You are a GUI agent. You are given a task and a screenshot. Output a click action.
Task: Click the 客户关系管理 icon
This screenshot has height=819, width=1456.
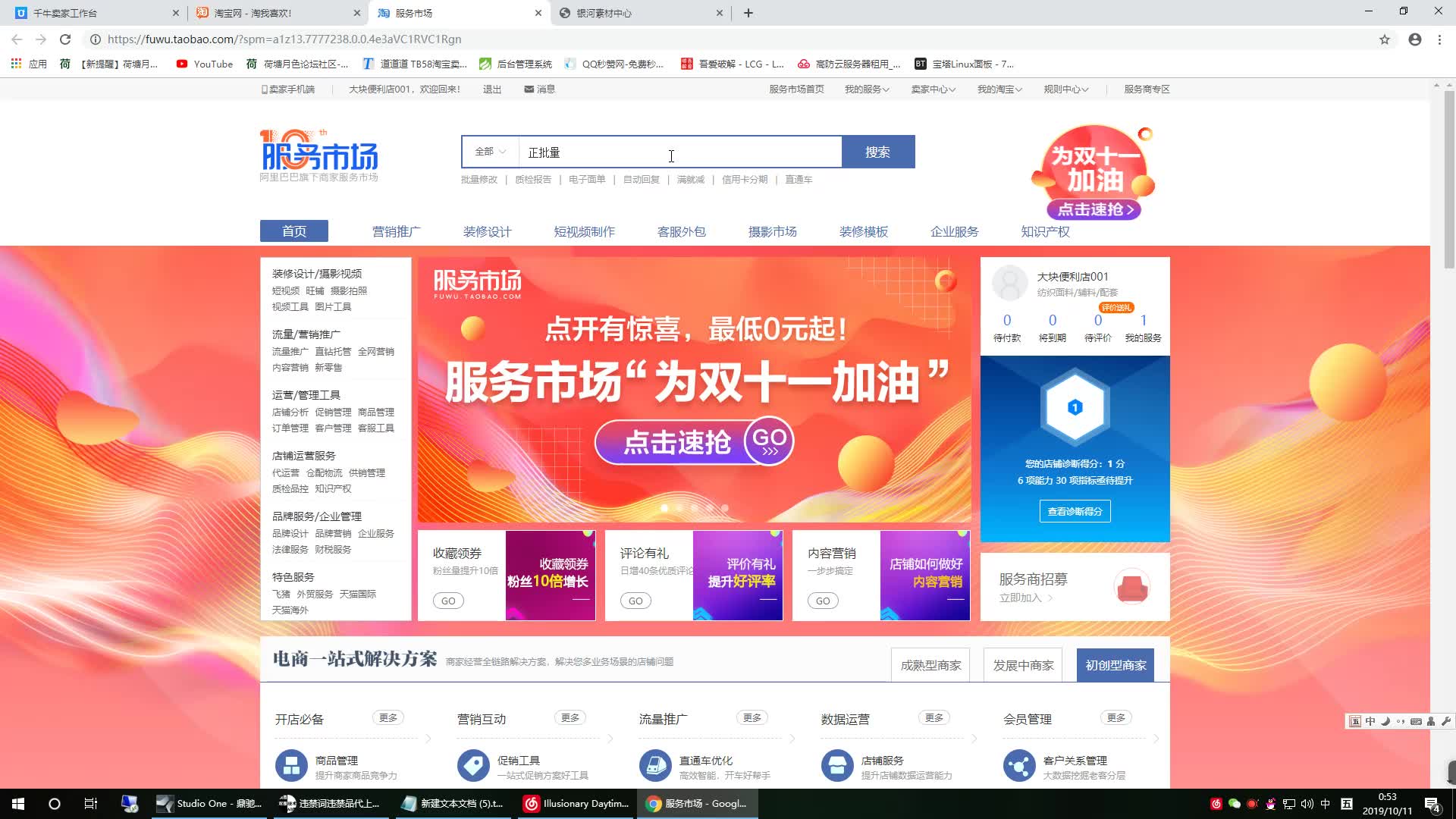1019,766
